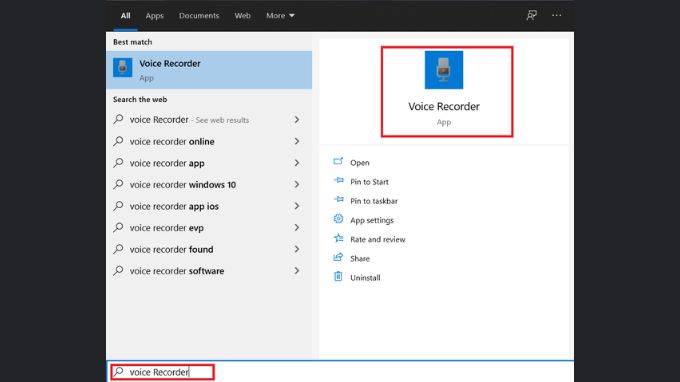
Task: Open the More dropdown filter
Action: tap(280, 16)
